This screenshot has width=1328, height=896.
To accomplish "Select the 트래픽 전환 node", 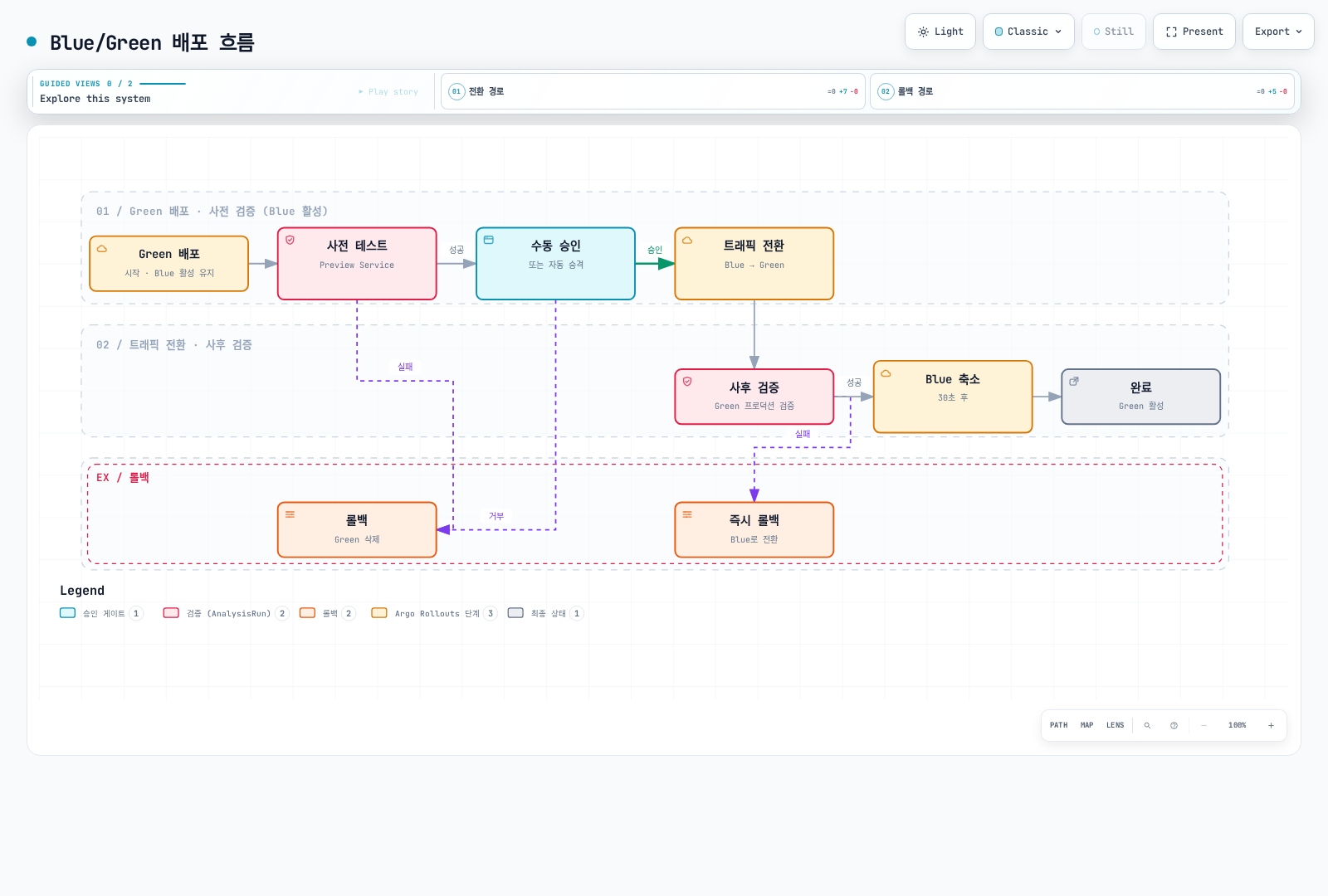I will [754, 264].
